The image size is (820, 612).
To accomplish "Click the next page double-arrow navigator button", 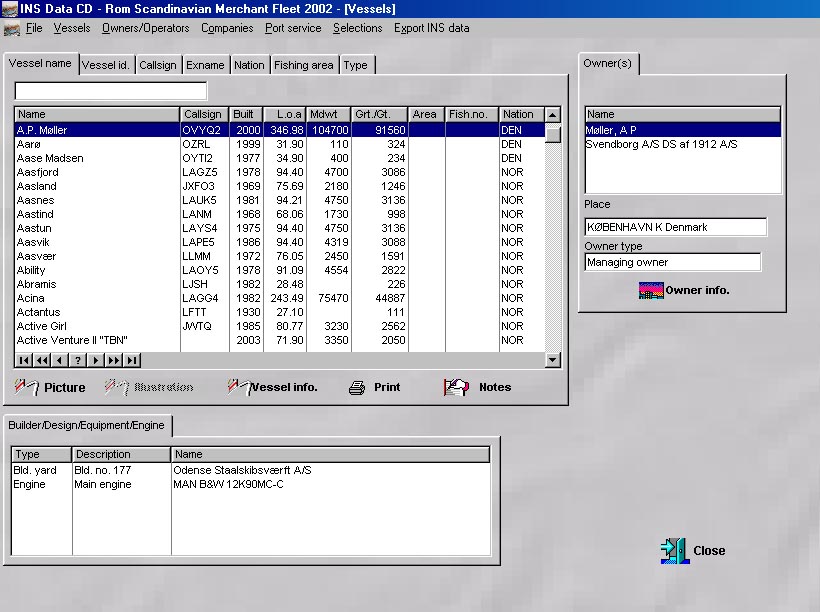I will point(114,360).
